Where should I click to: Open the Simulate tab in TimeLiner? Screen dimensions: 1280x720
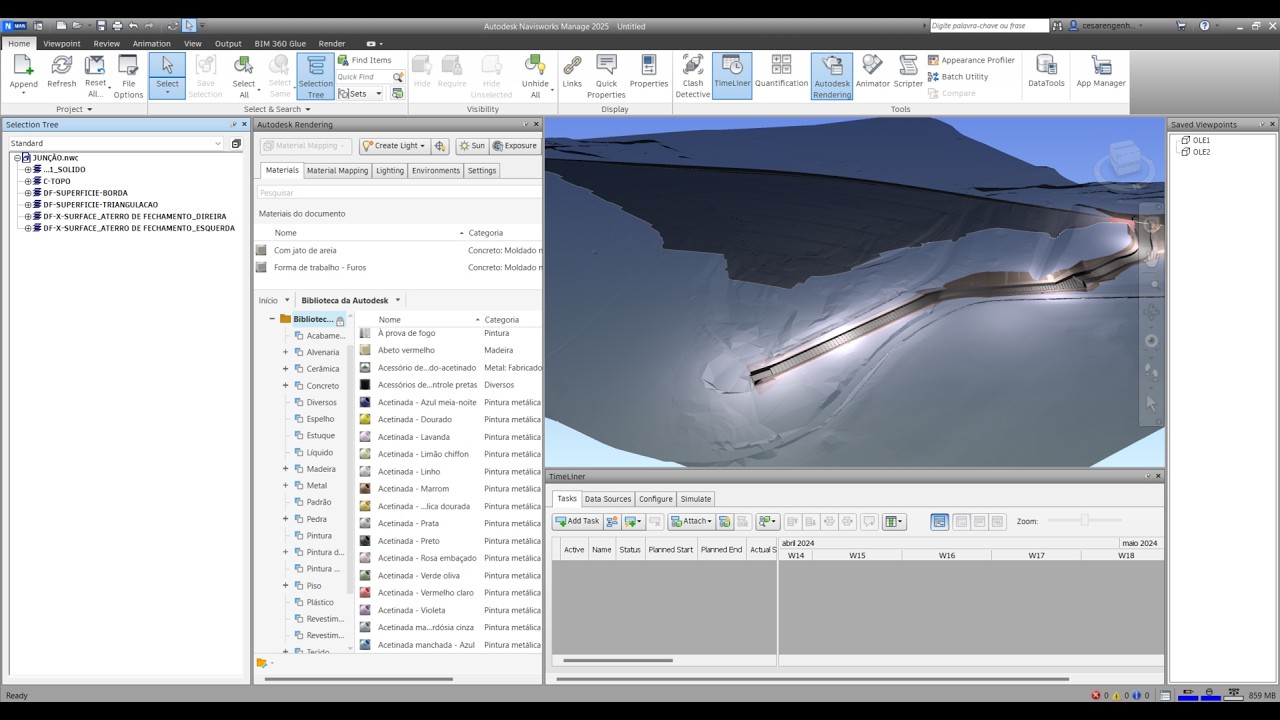(x=696, y=499)
